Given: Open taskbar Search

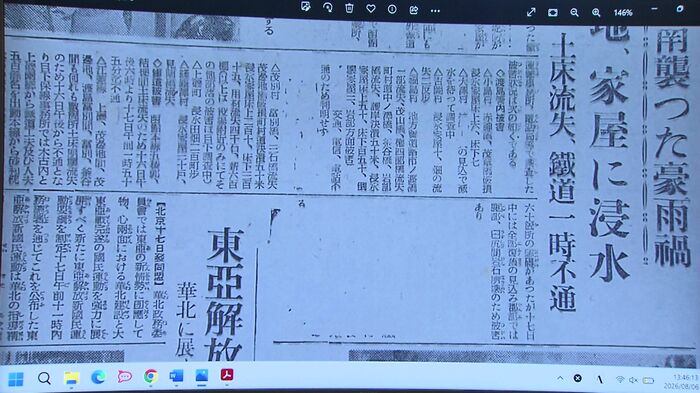Looking at the screenshot, I should [44, 379].
